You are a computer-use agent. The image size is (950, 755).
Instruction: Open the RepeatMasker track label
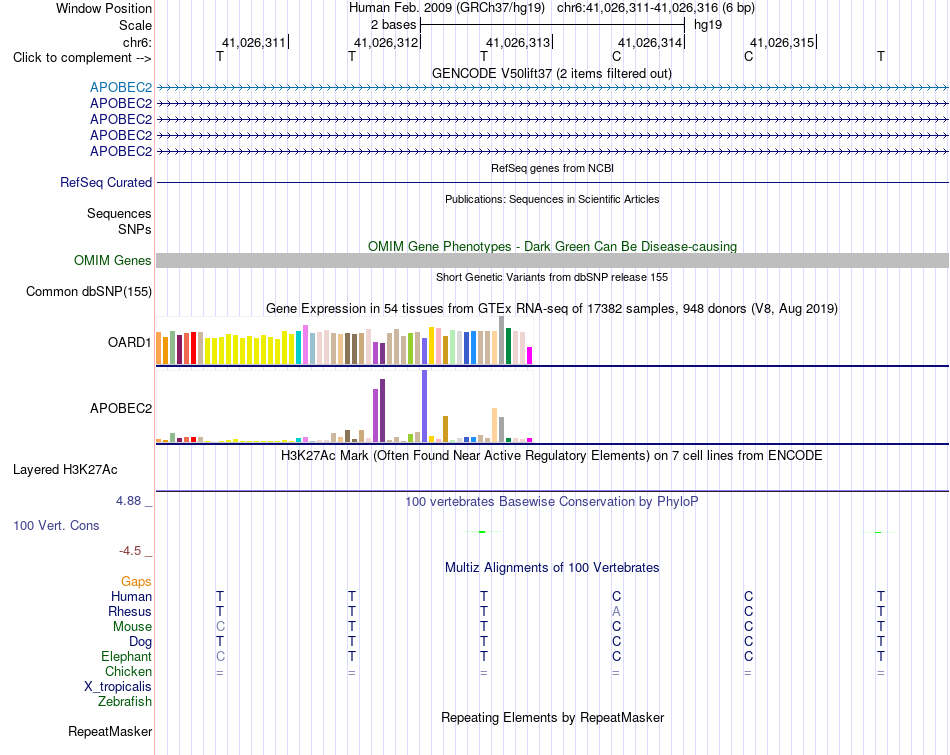coord(110,731)
